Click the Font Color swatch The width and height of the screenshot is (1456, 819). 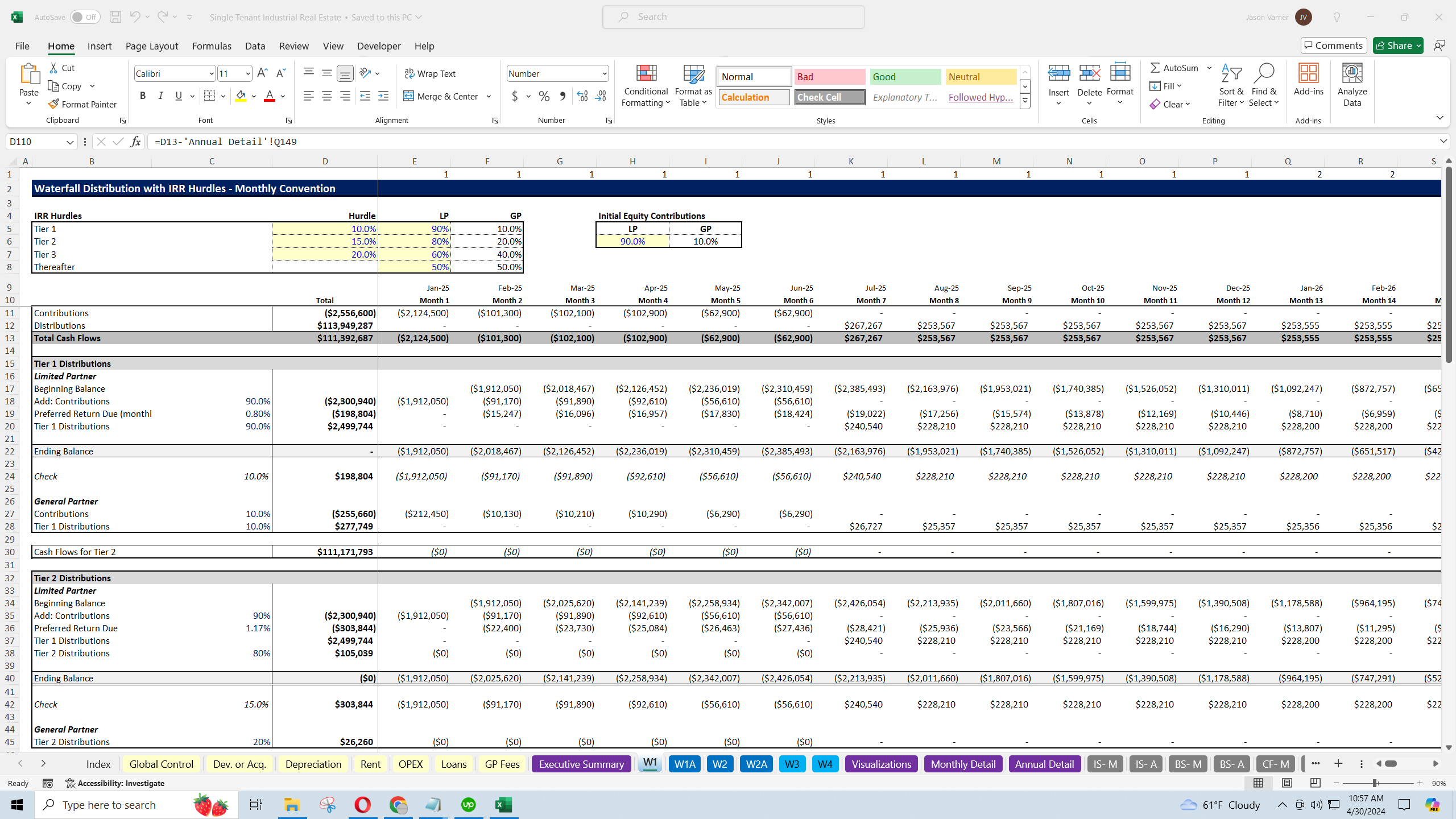tap(270, 96)
